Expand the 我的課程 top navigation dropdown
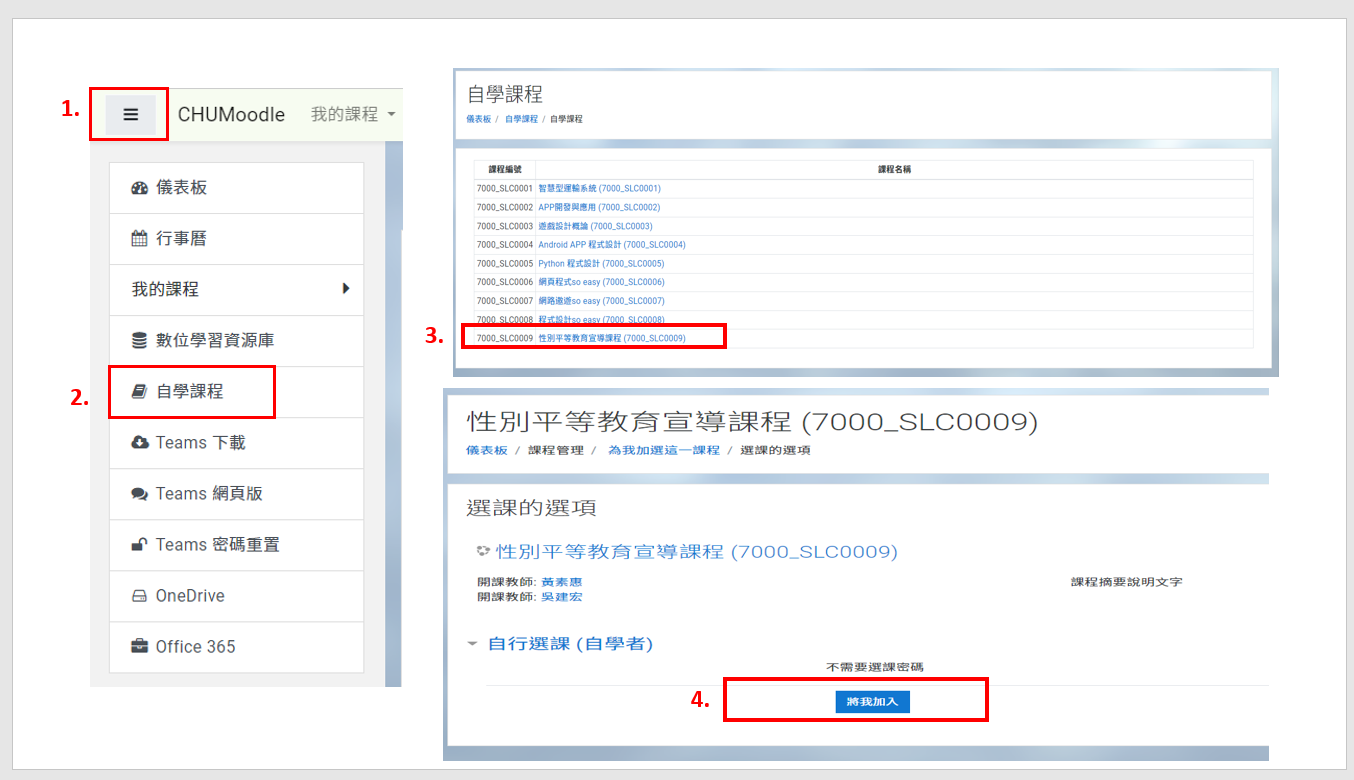 352,114
